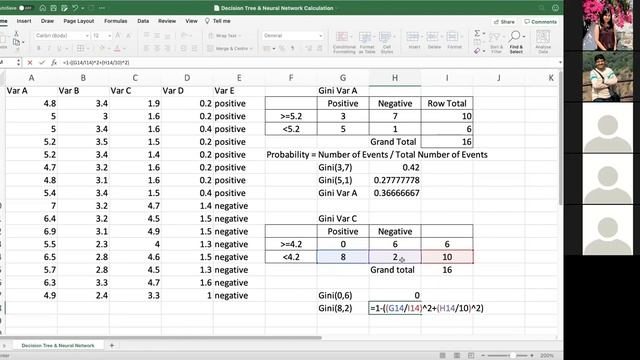Screen dimensions: 640x360
Task: Toggle Wrap Text
Action: (223, 36)
